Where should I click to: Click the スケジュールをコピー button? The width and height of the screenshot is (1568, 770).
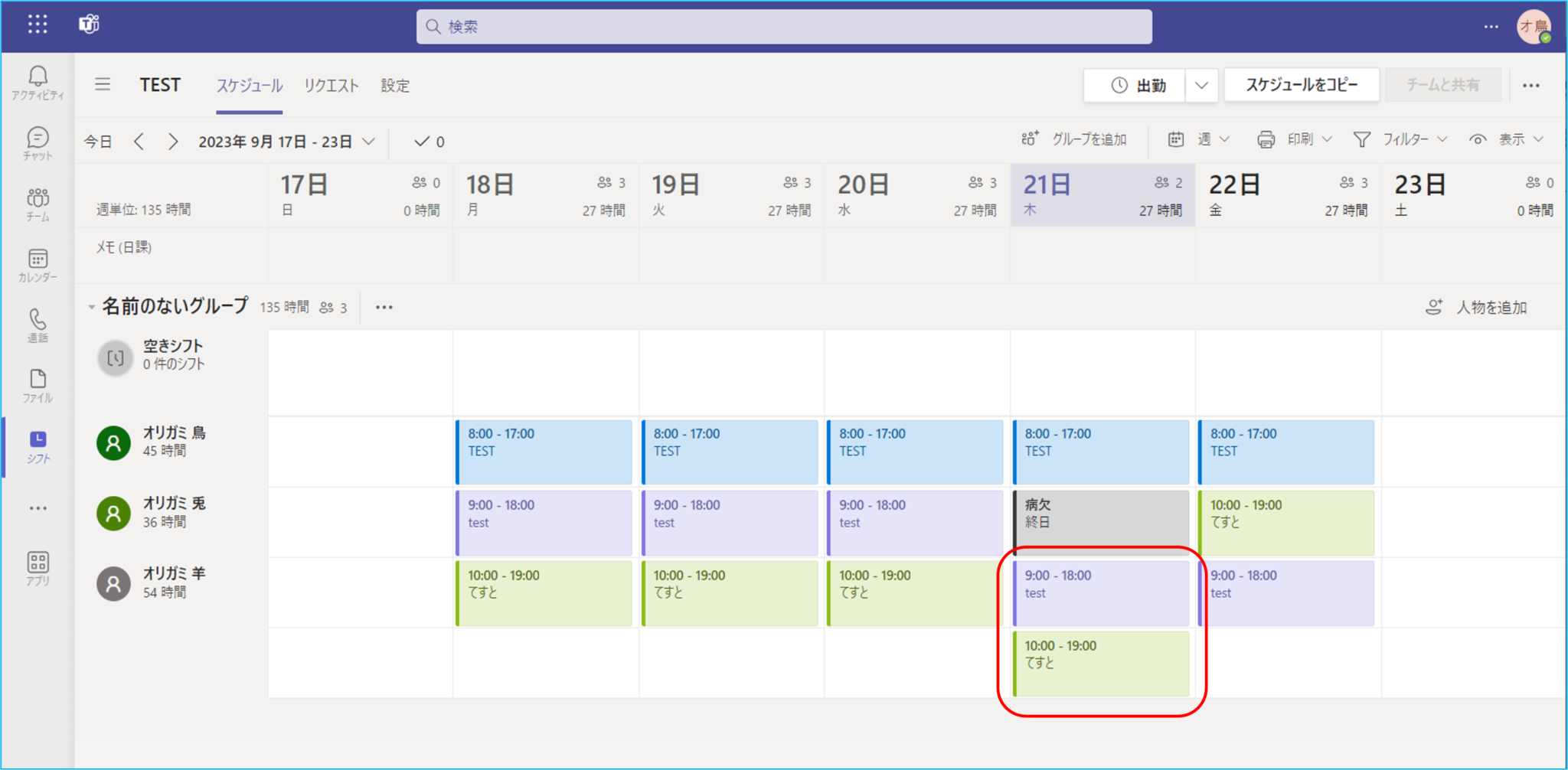pos(1301,85)
